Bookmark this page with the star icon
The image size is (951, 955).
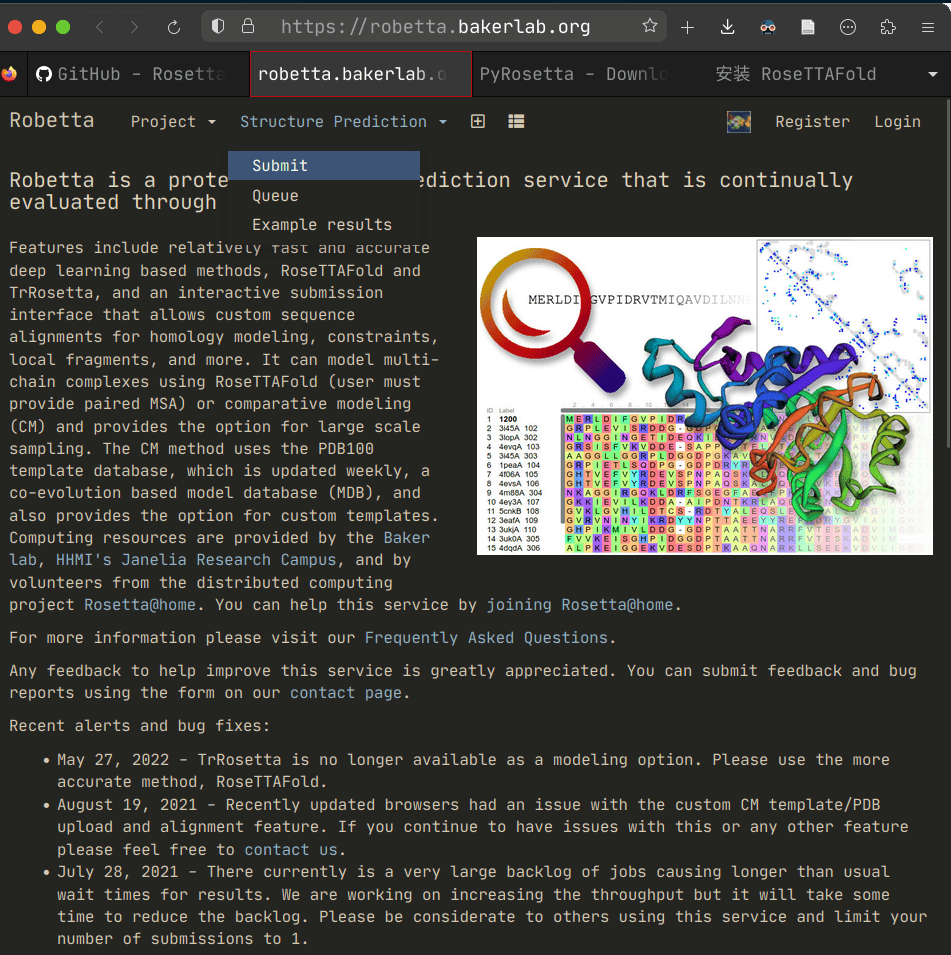pos(649,26)
